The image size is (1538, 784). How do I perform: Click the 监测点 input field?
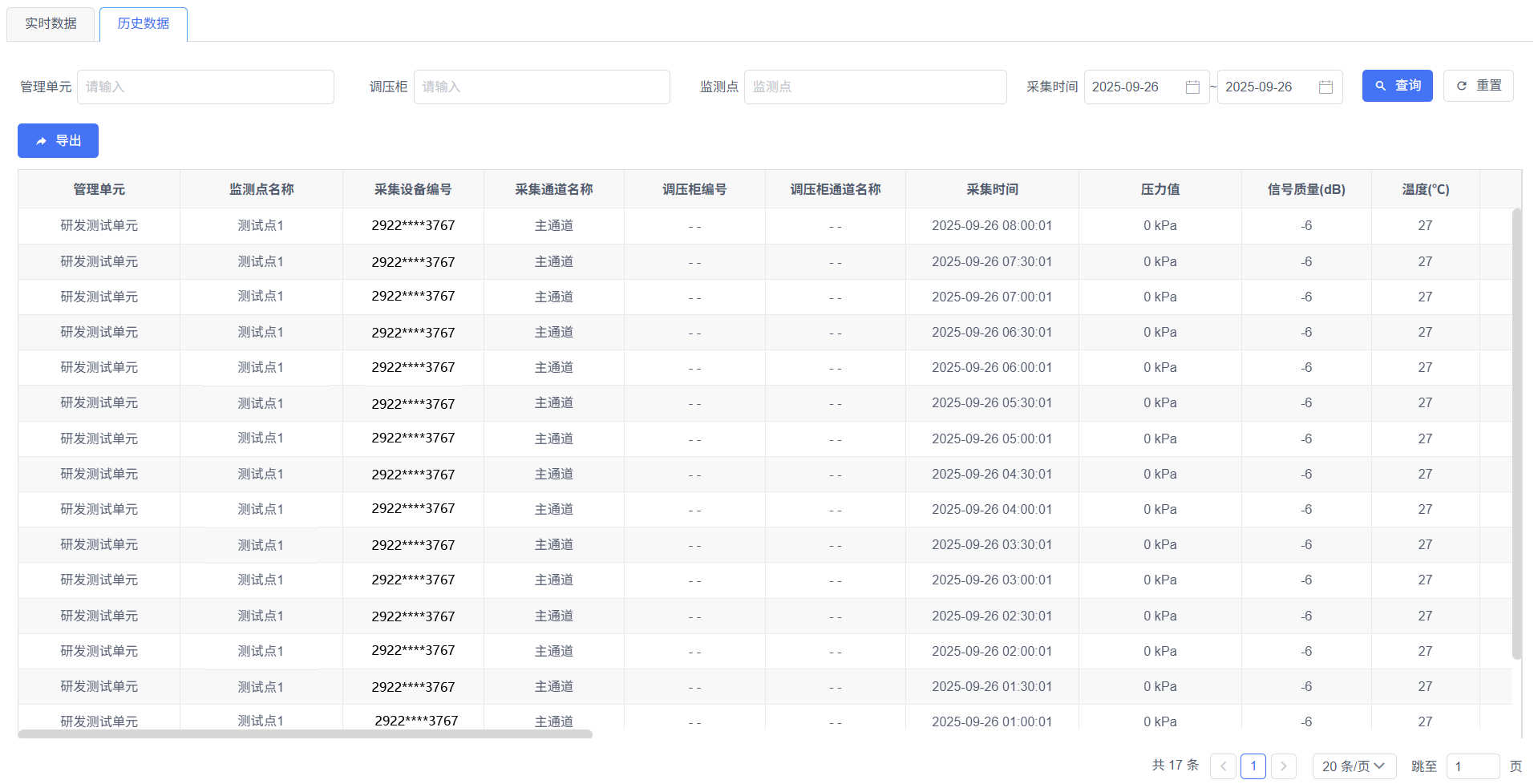pos(875,87)
